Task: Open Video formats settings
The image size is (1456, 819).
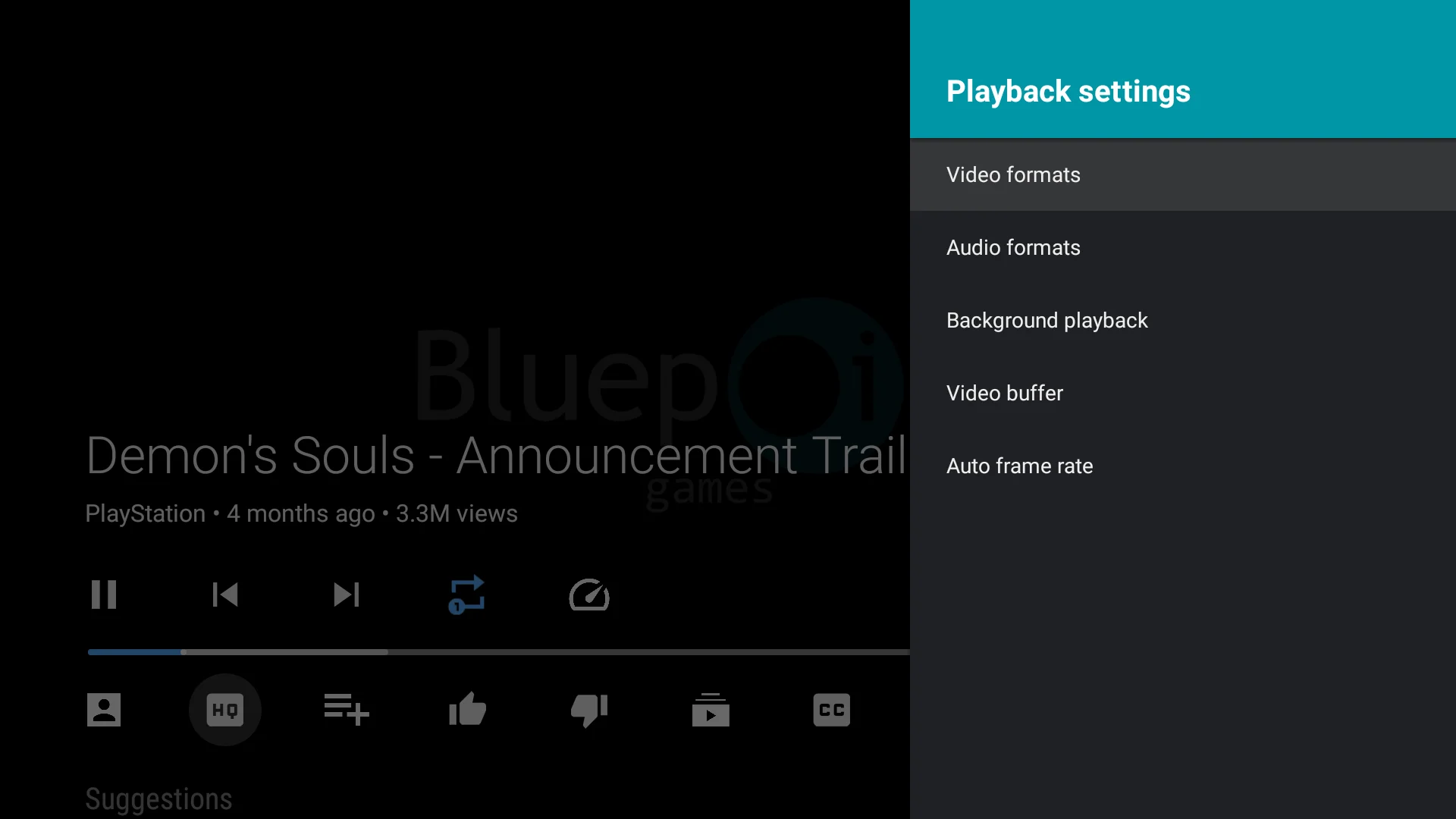Action: tap(1183, 174)
